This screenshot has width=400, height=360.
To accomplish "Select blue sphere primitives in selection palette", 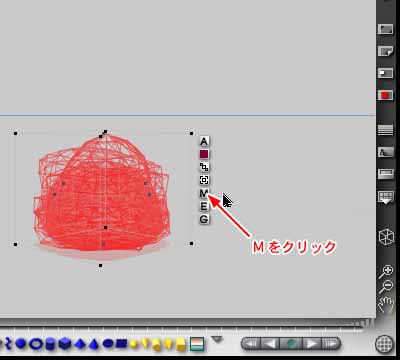I will (x=21, y=344).
